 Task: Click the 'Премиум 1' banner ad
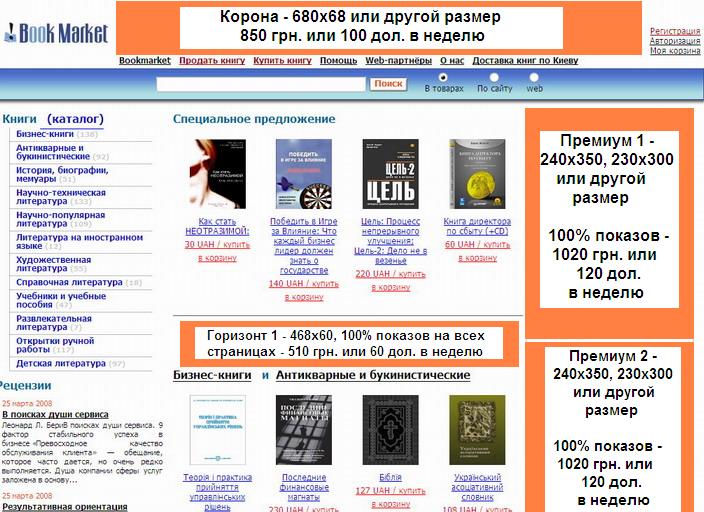click(x=609, y=223)
